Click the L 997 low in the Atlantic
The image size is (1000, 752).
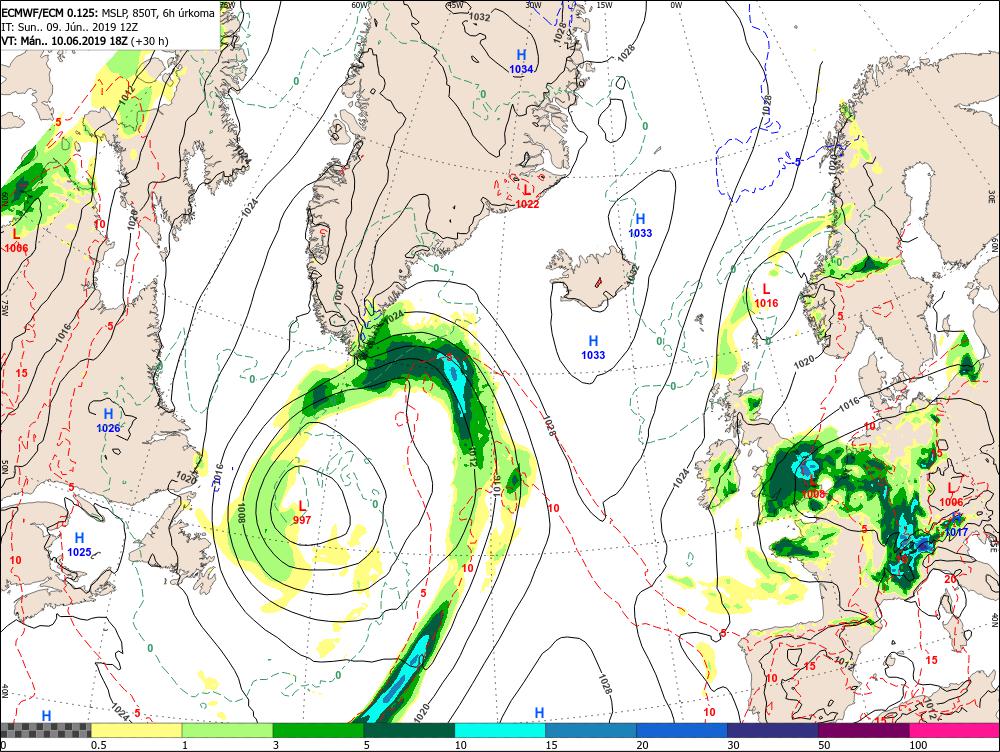[x=302, y=513]
